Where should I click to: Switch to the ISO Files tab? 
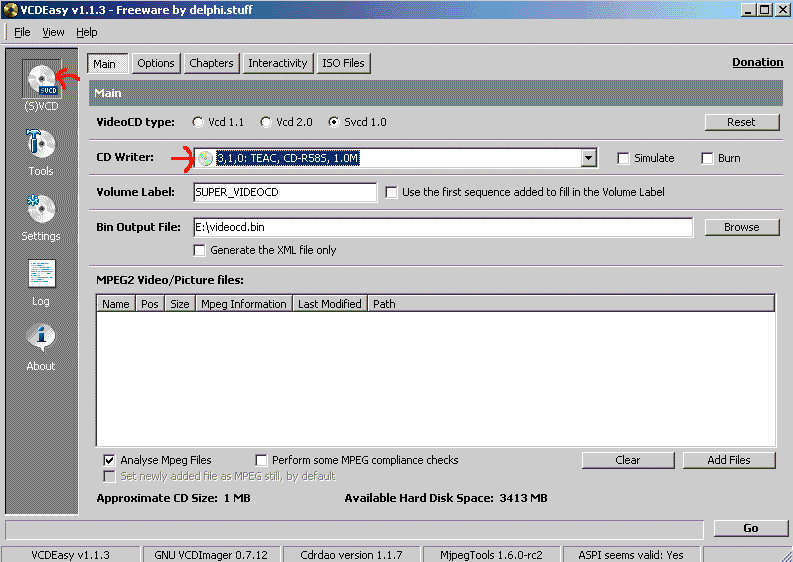[x=343, y=63]
